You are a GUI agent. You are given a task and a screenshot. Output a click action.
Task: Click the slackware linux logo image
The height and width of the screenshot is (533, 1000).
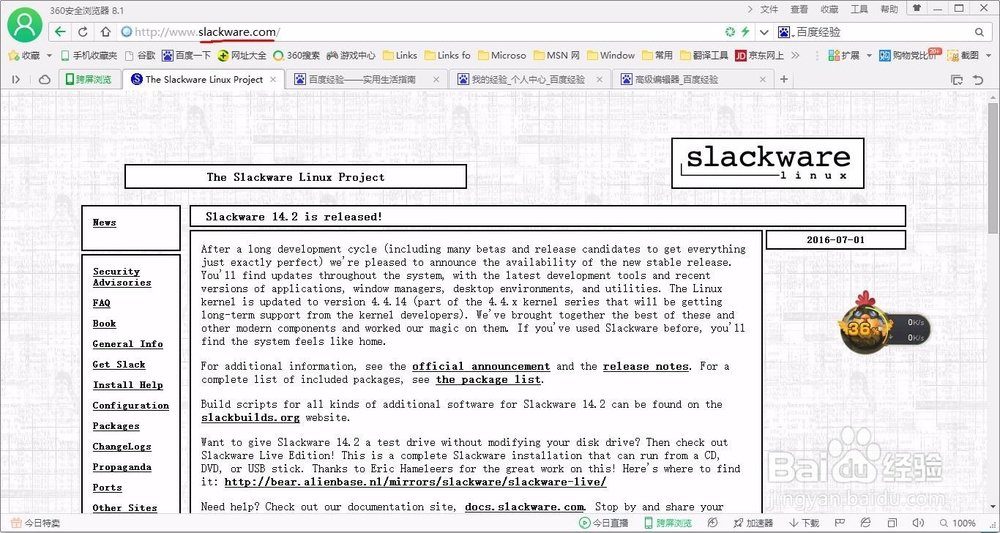click(x=767, y=163)
